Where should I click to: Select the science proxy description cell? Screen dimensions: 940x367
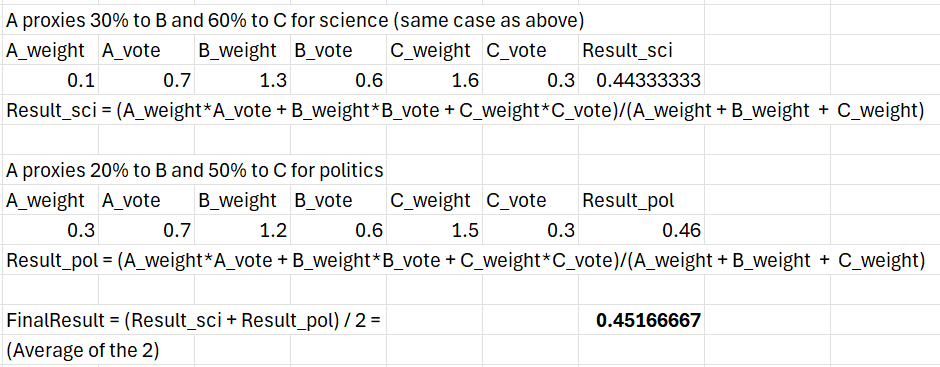(295, 20)
